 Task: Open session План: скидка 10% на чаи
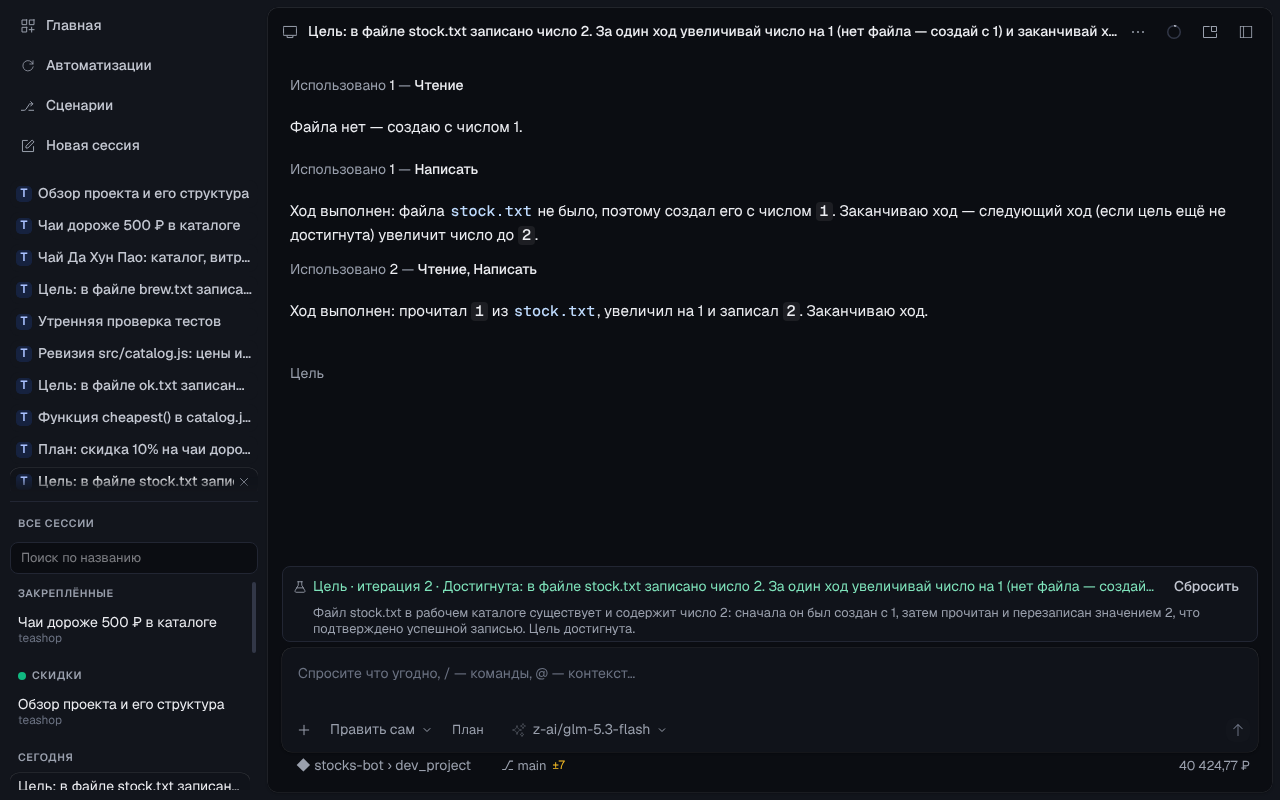(x=134, y=449)
